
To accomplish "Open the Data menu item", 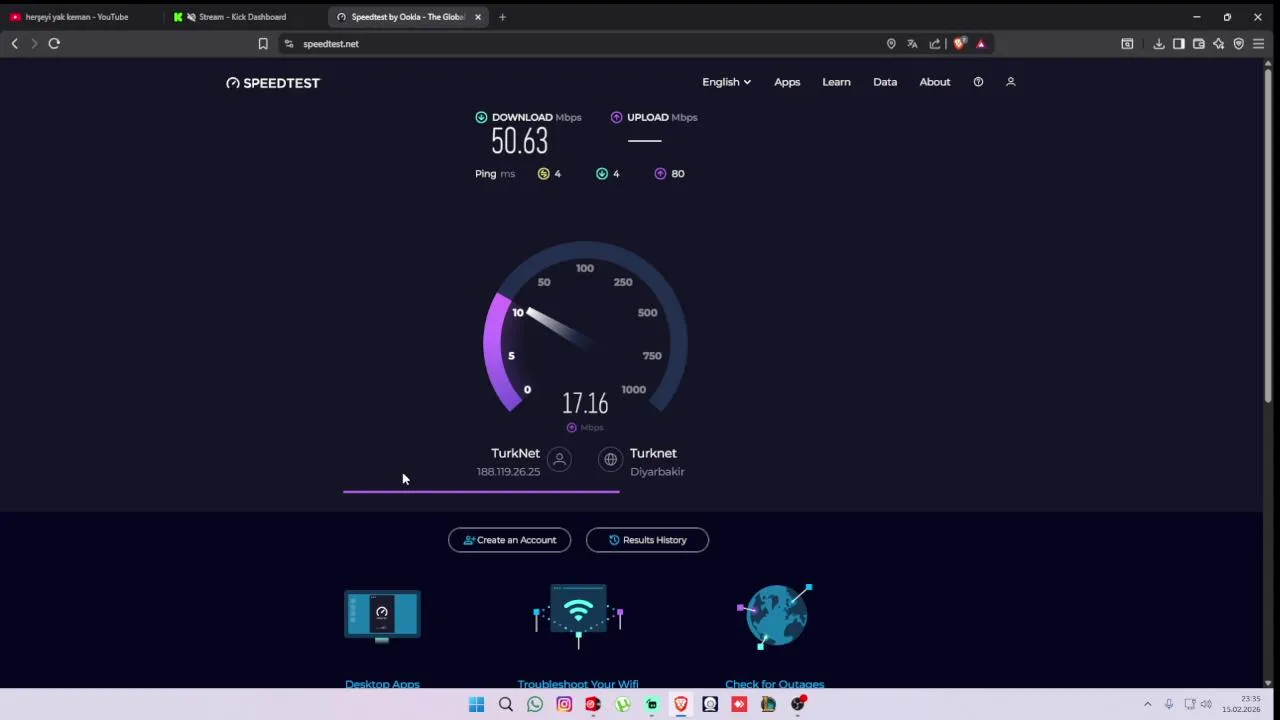I will tap(885, 82).
